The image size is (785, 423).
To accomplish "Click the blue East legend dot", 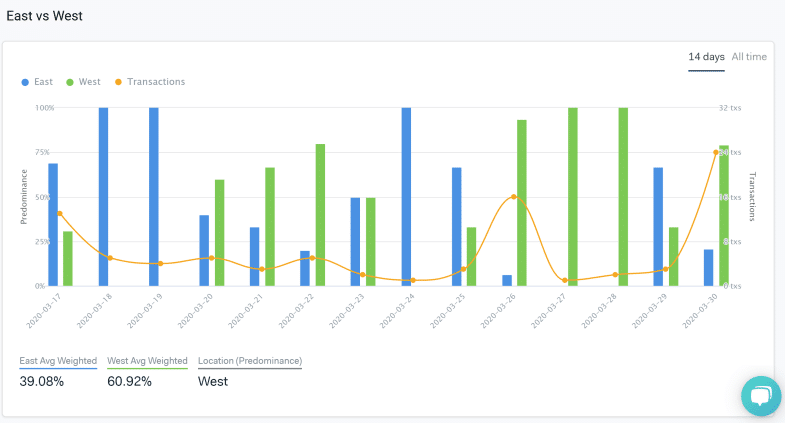I will 25,82.
